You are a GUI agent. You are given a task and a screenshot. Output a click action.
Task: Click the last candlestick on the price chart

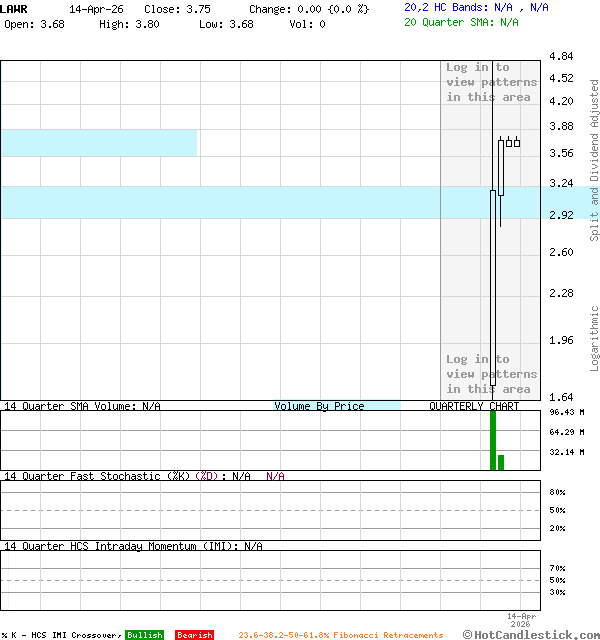pyautogui.click(x=517, y=142)
